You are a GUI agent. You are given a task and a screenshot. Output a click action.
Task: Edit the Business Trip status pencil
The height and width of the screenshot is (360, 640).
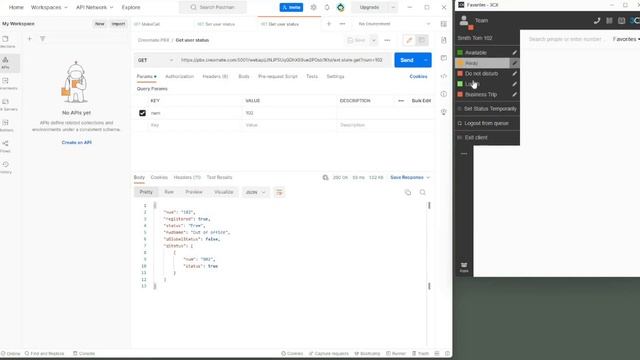tap(514, 94)
